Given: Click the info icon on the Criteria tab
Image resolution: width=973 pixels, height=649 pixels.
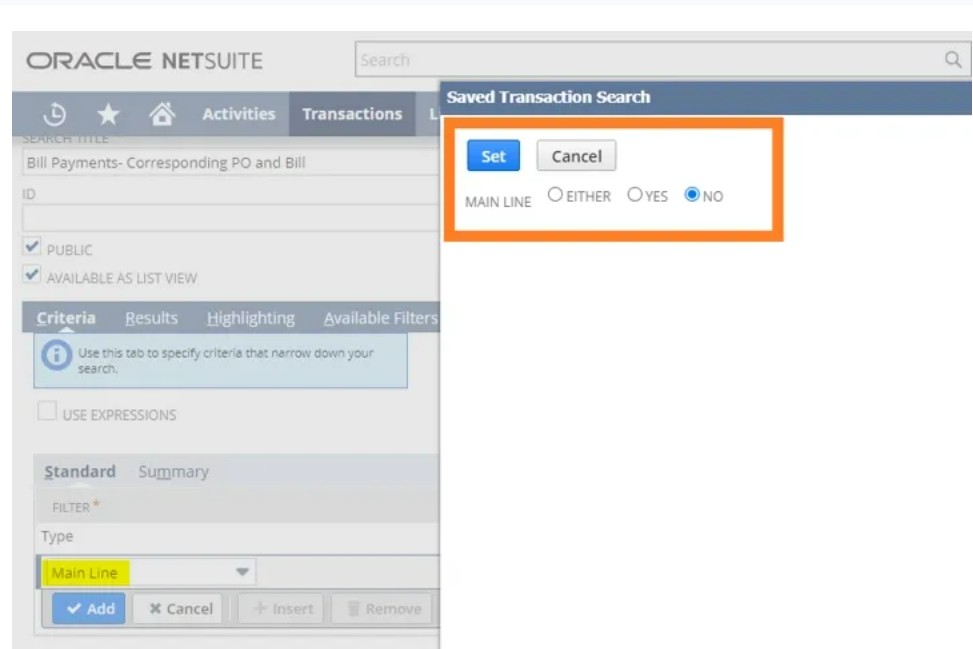Looking at the screenshot, I should click(56, 356).
